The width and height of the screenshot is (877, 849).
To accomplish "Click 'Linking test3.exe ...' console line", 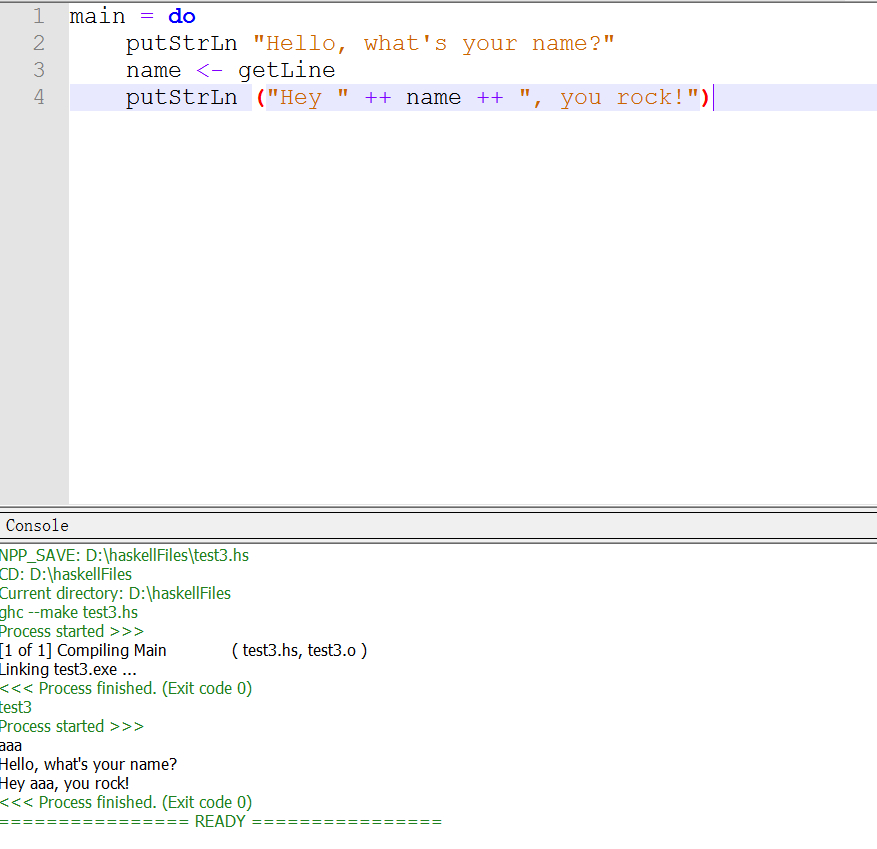I will [68, 669].
